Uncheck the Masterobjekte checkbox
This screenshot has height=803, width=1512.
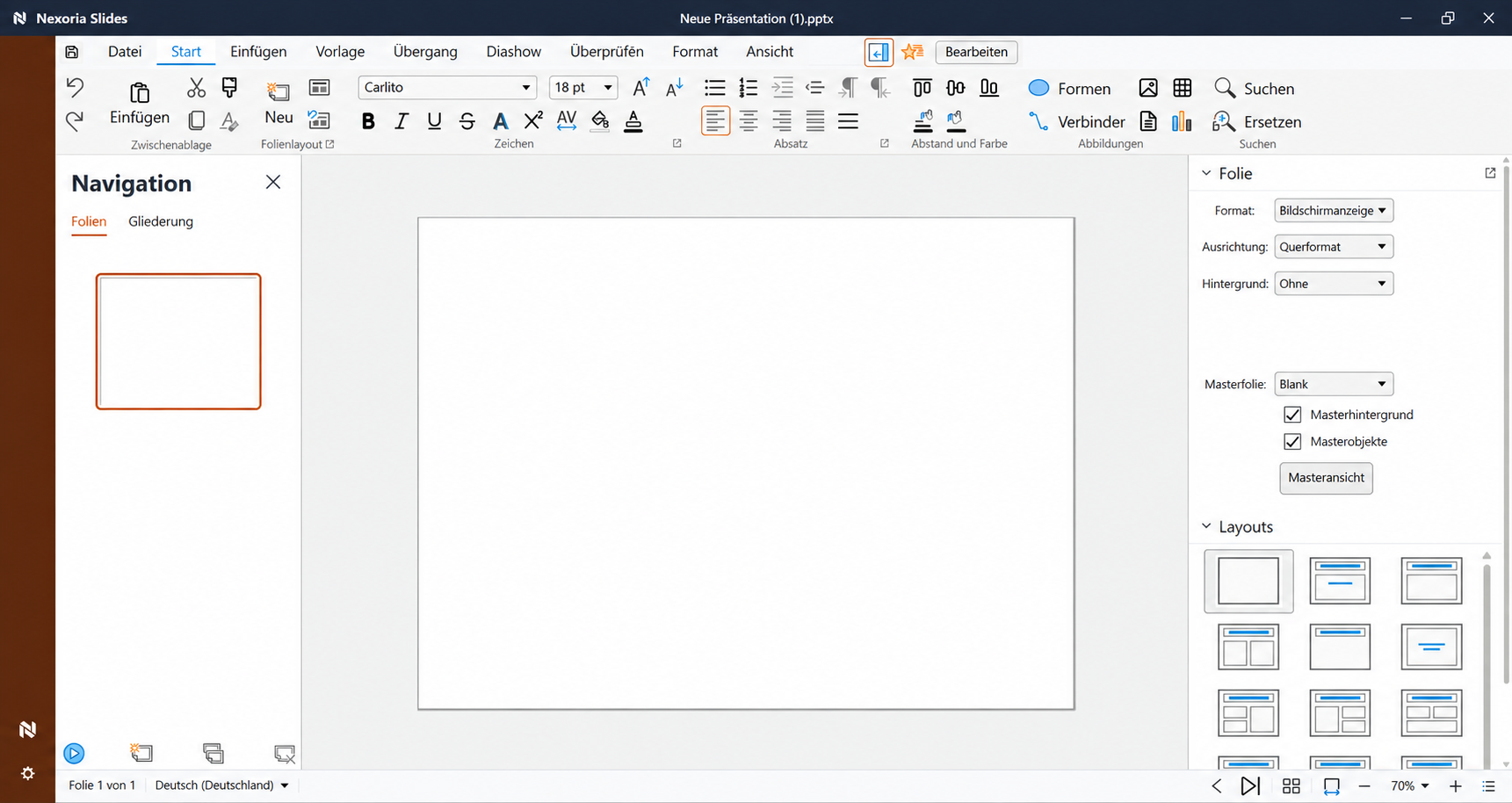pos(1292,442)
